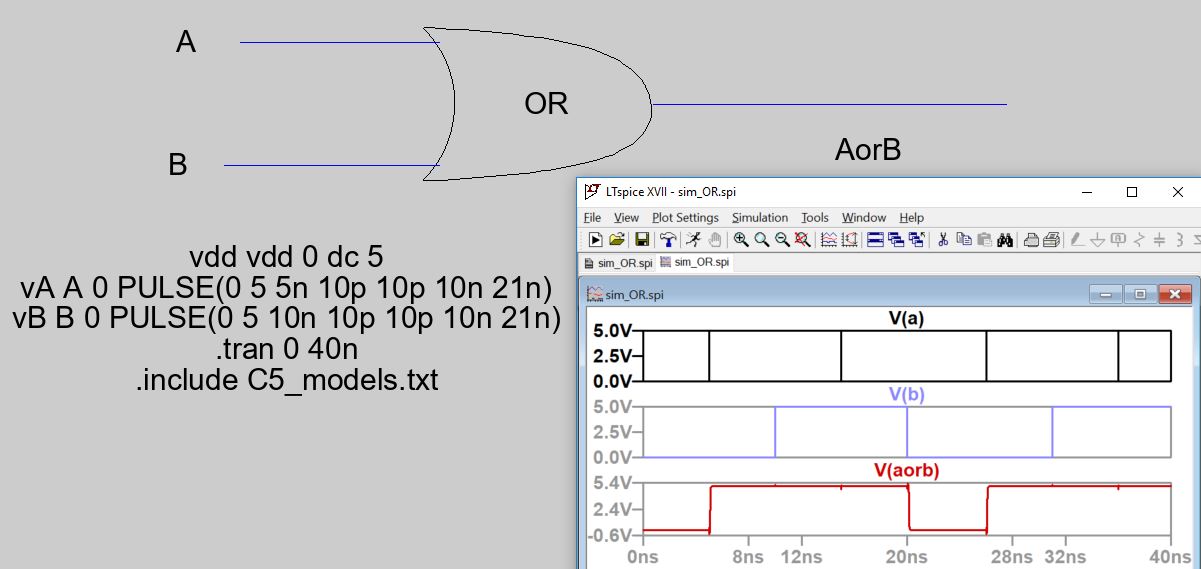Maximize the inner sim_OR.spi plot window
The height and width of the screenshot is (569, 1201).
(x=1140, y=294)
